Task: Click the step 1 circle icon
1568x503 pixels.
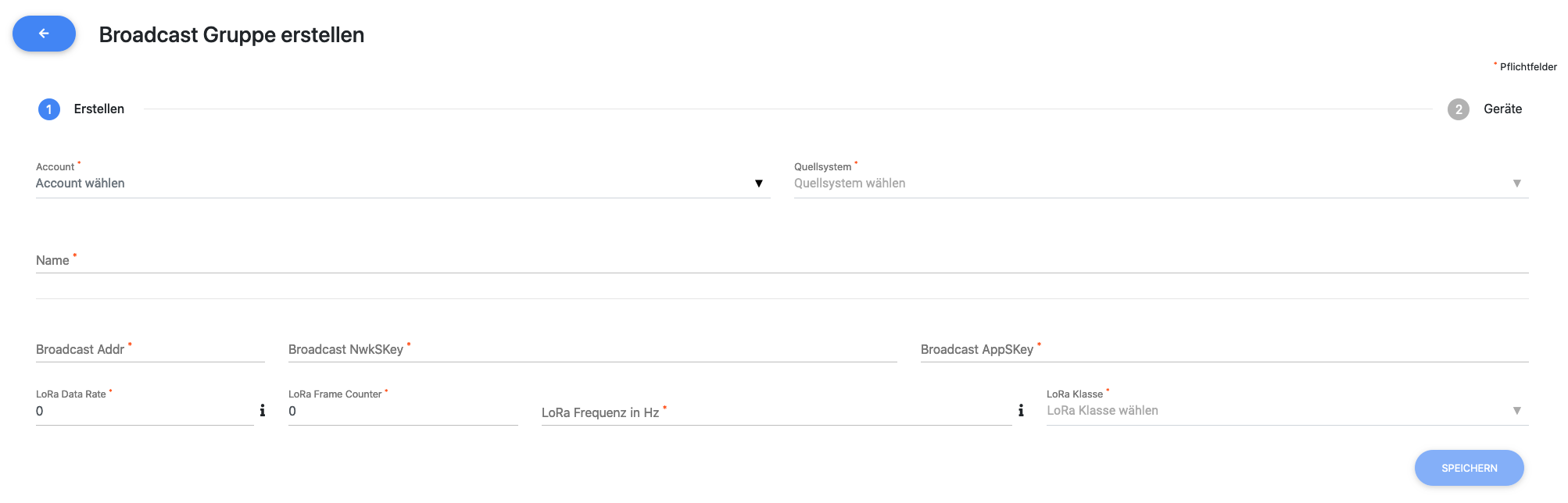Action: point(49,109)
